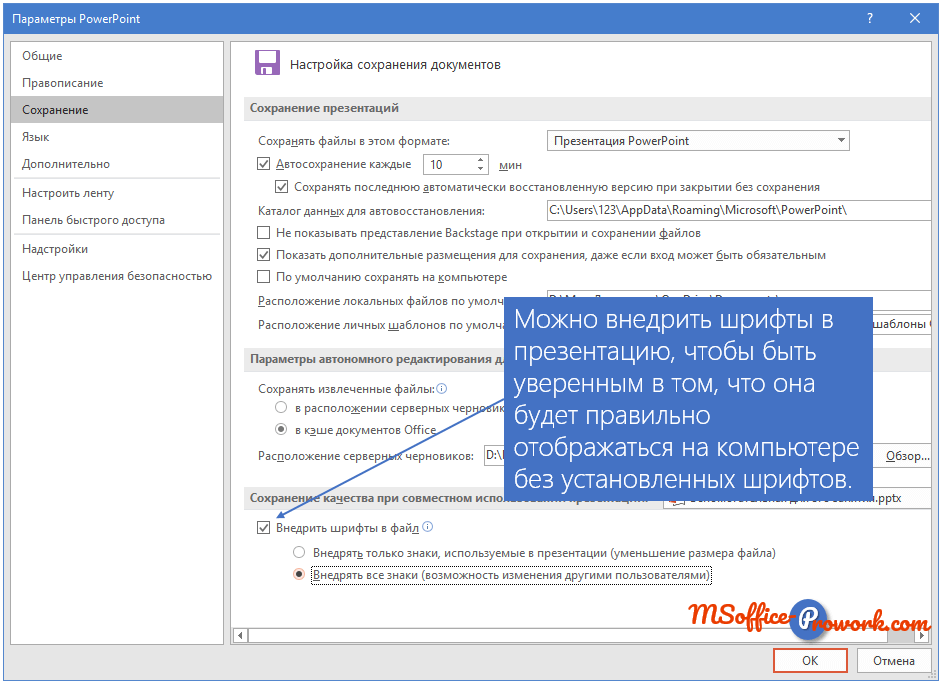Enable Не показывать представление Backstage checkbox
This screenshot has height=684, width=942.
pos(263,232)
